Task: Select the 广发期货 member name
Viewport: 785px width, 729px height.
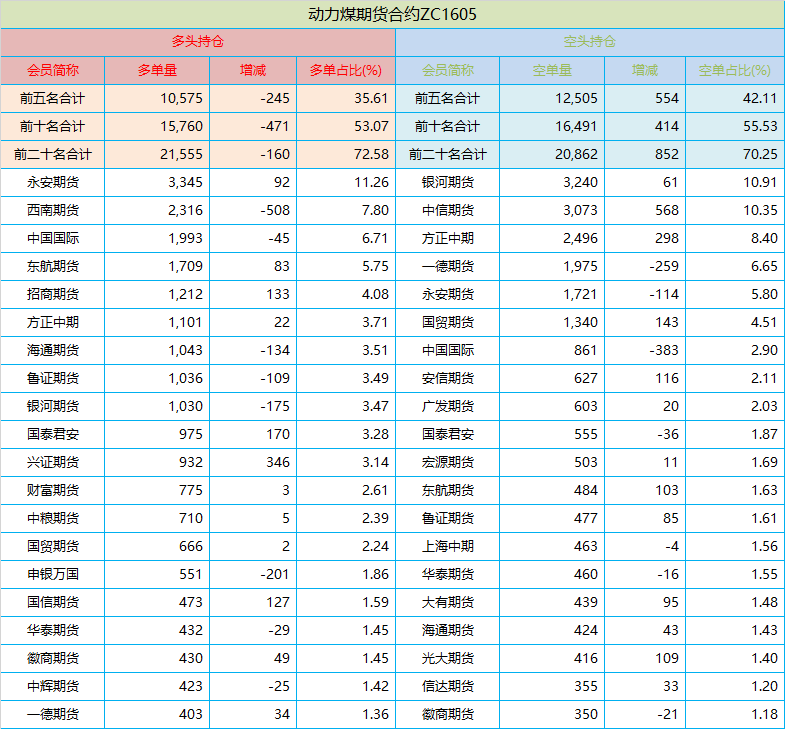Action: 448,406
